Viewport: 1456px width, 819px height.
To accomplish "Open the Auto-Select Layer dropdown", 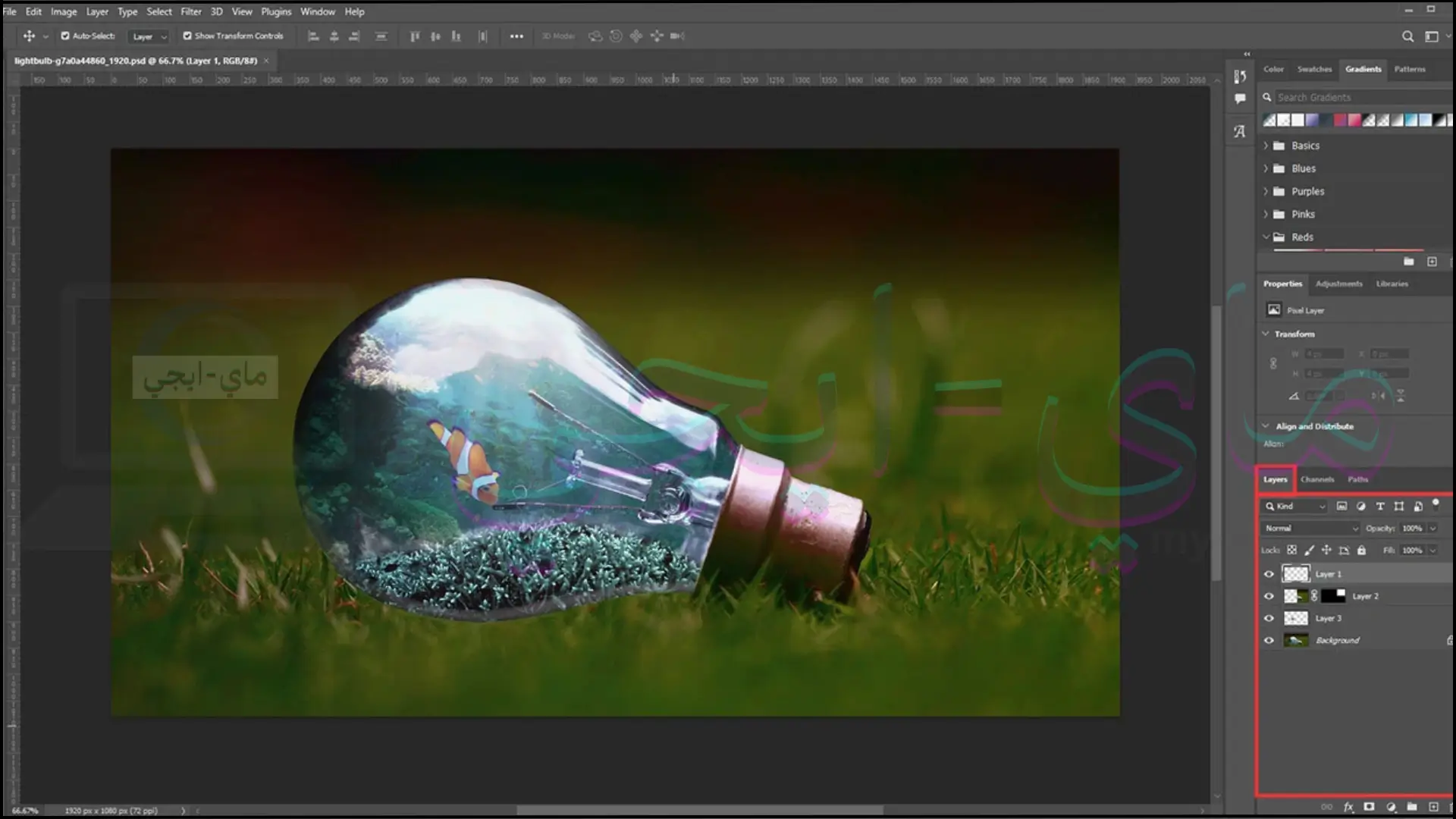I will tap(149, 36).
